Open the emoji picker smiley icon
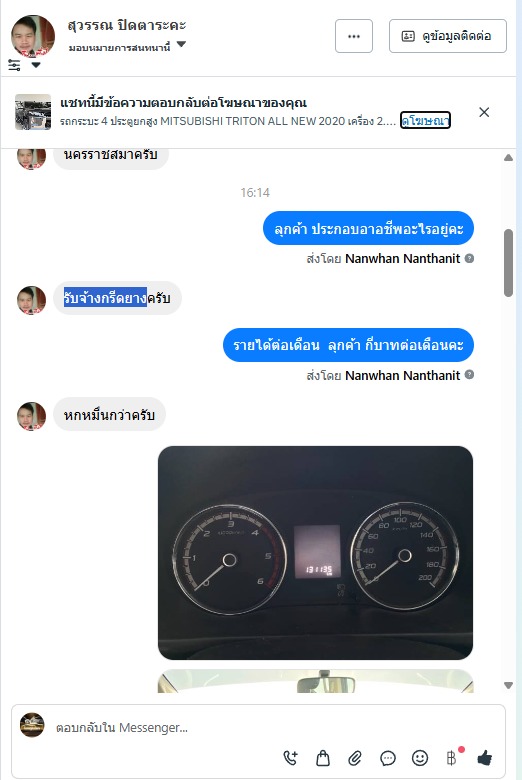This screenshot has width=522, height=780. pyautogui.click(x=420, y=758)
